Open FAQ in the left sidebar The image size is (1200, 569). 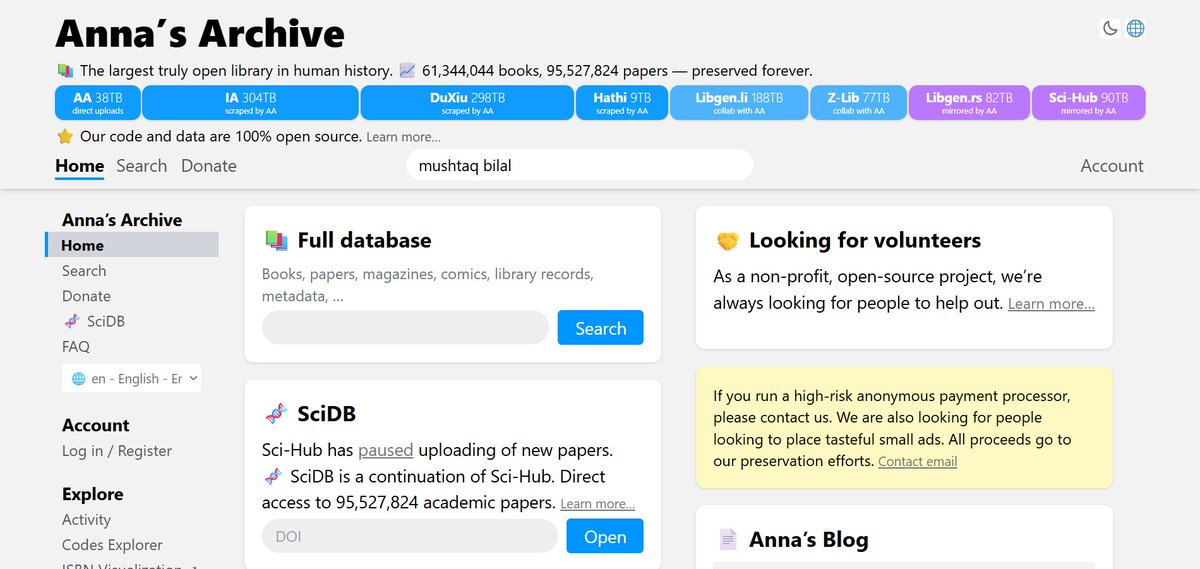pos(76,346)
